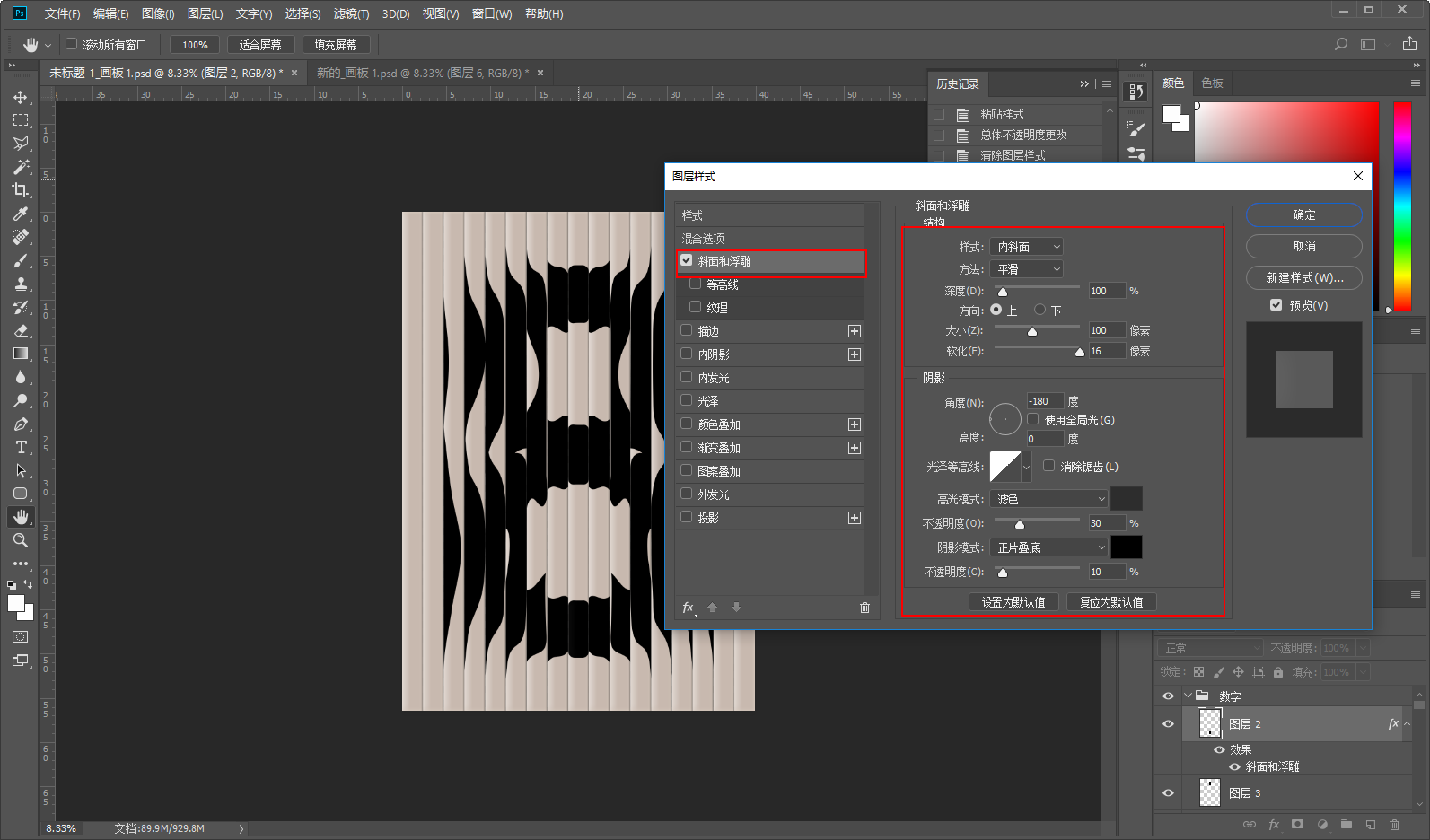
Task: Select the Gradient tool
Action: pyautogui.click(x=21, y=354)
